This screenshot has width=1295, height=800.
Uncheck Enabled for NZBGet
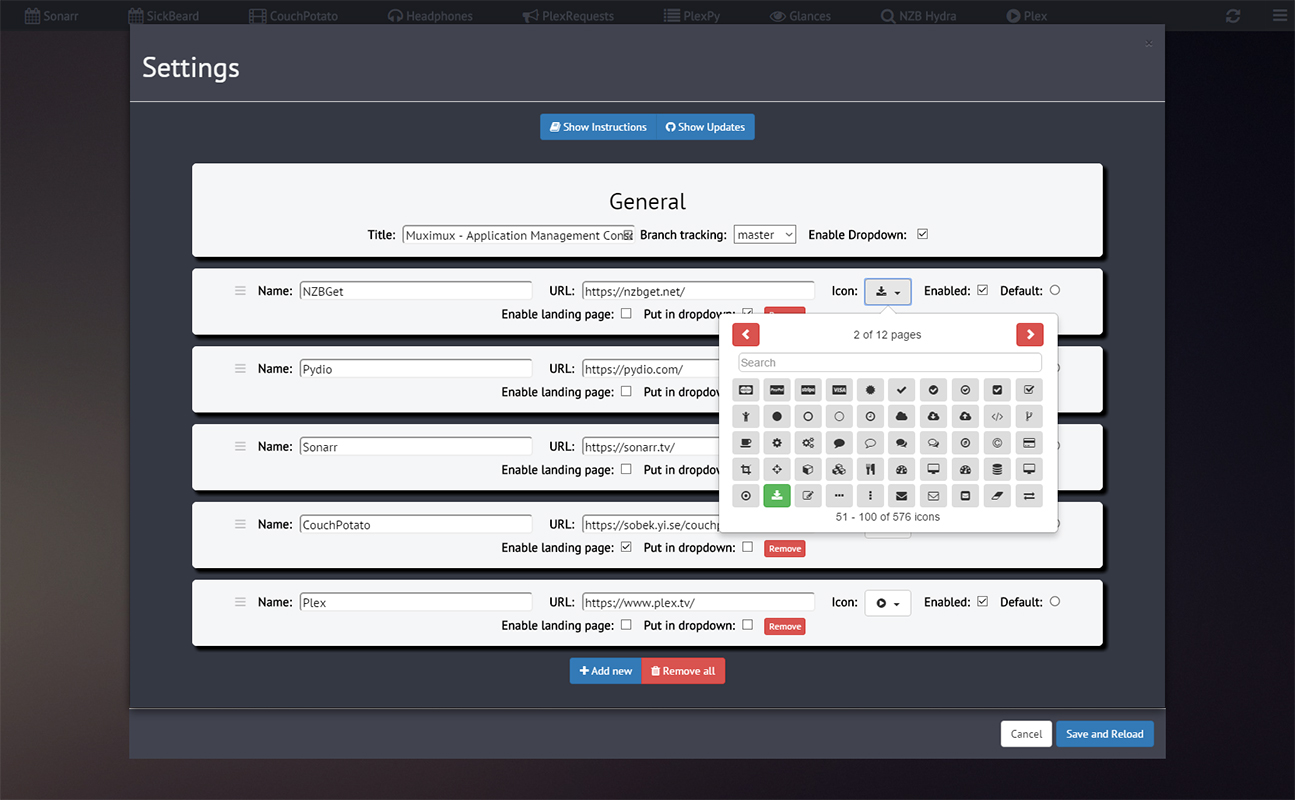tap(982, 290)
